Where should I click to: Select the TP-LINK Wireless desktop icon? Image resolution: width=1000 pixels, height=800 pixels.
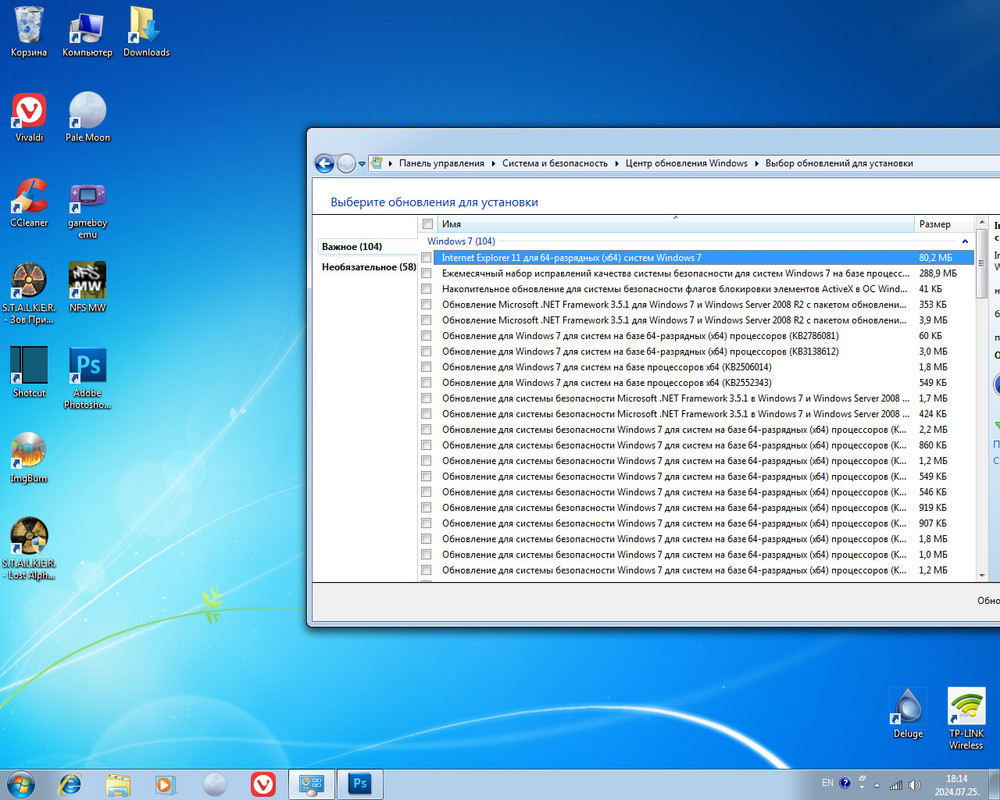[x=966, y=718]
